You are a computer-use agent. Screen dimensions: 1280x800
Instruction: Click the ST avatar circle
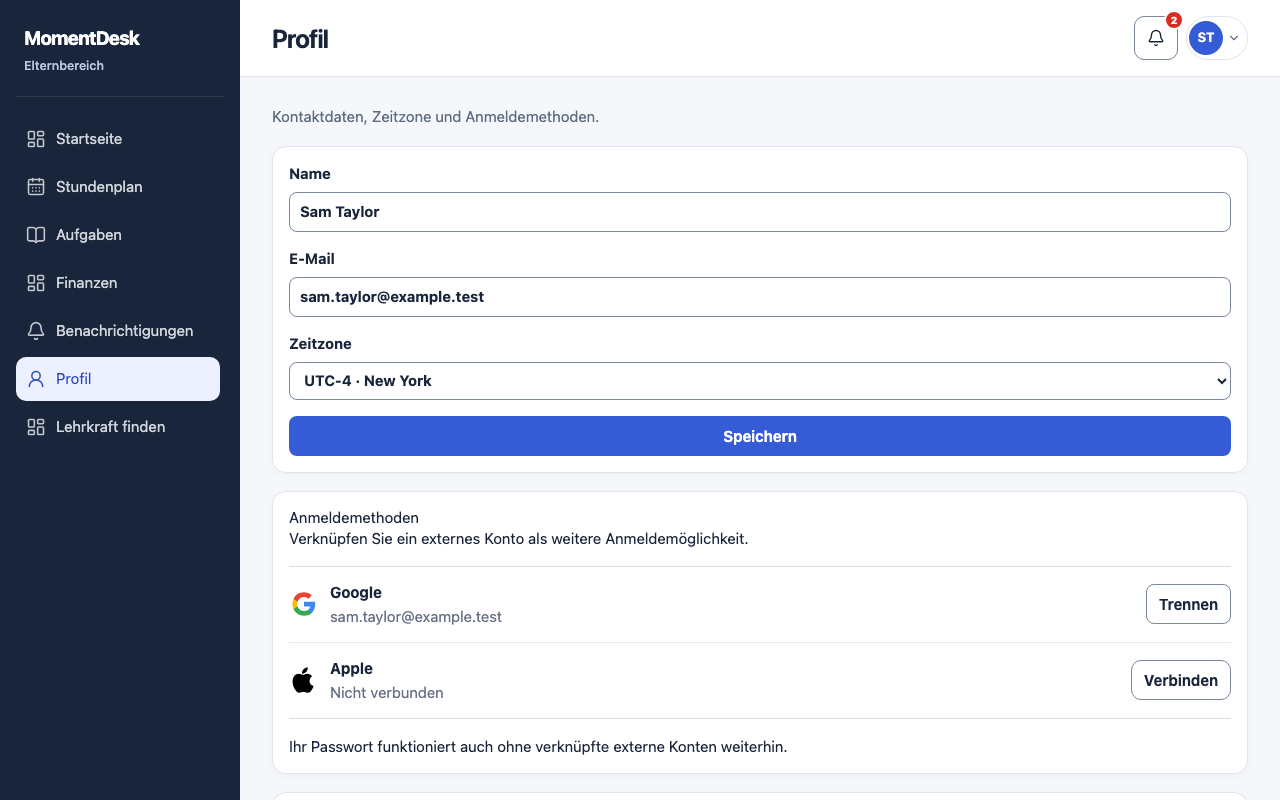[x=1206, y=38]
